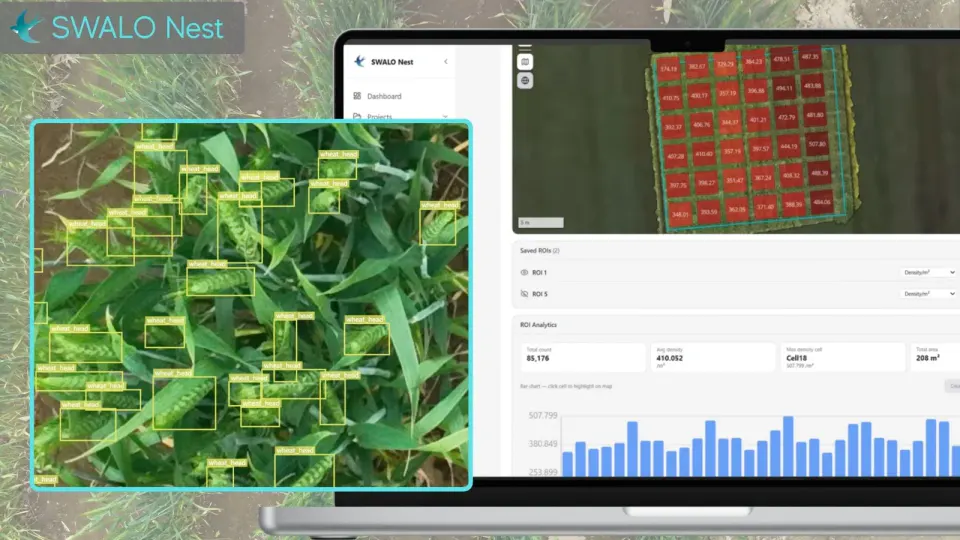Click the Total count 85,176 card
Screen dimensions: 960x540
click(583, 357)
